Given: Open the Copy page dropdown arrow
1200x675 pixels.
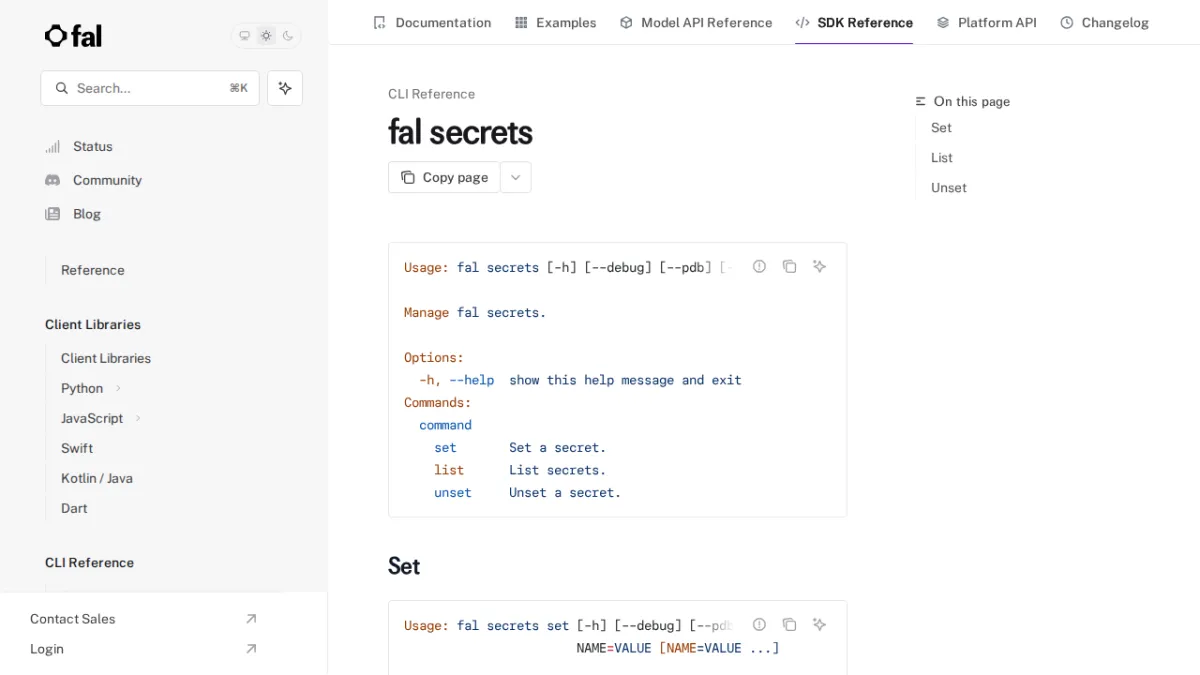Looking at the screenshot, I should click(x=516, y=177).
